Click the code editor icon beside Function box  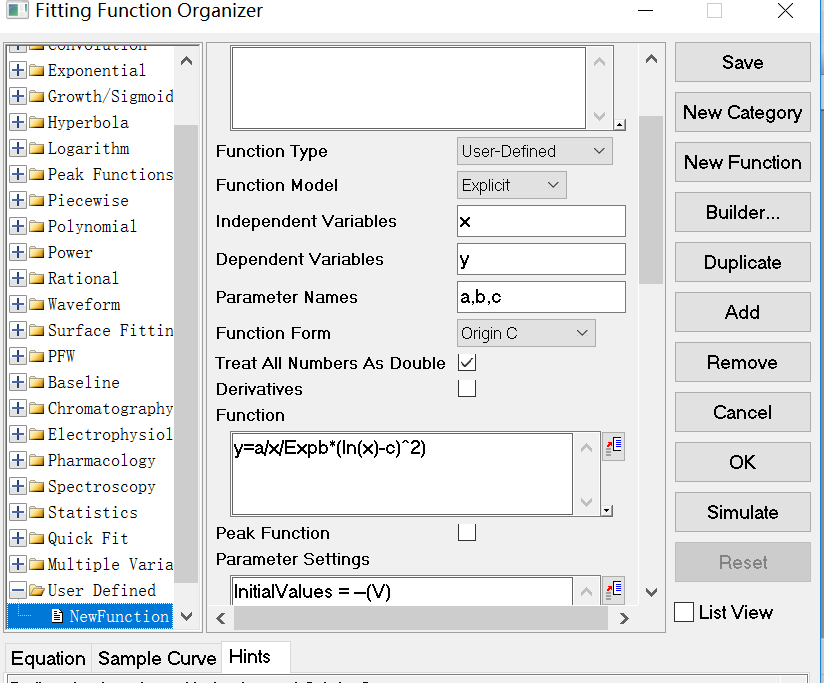(613, 446)
